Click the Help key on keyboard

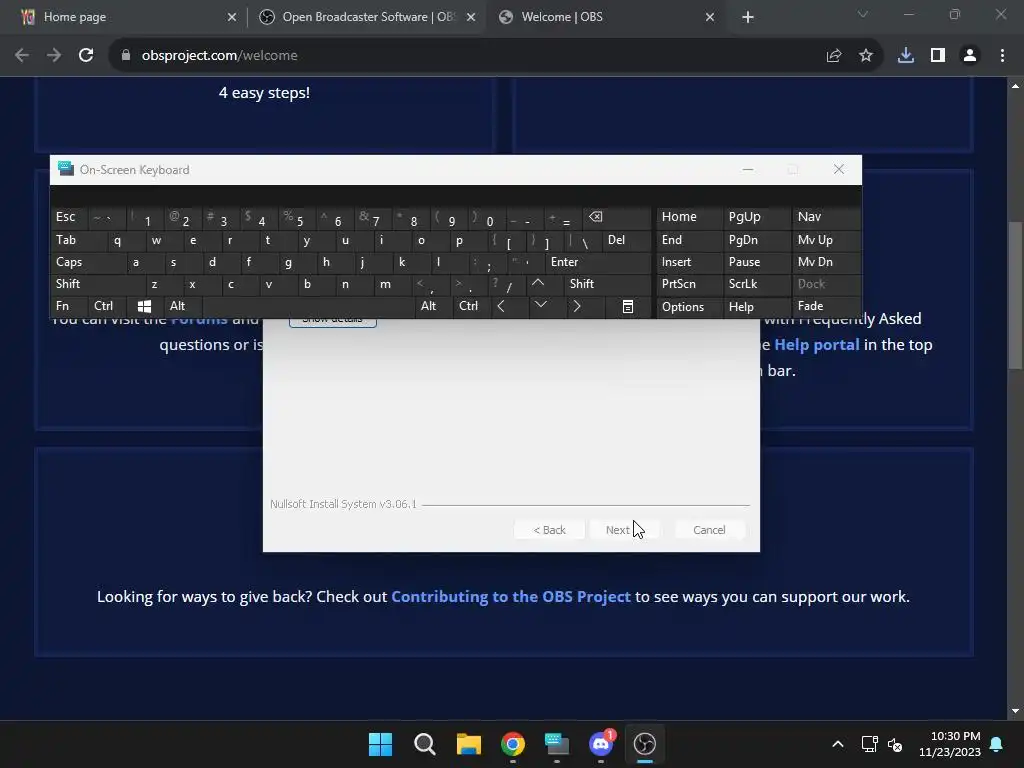click(756, 306)
